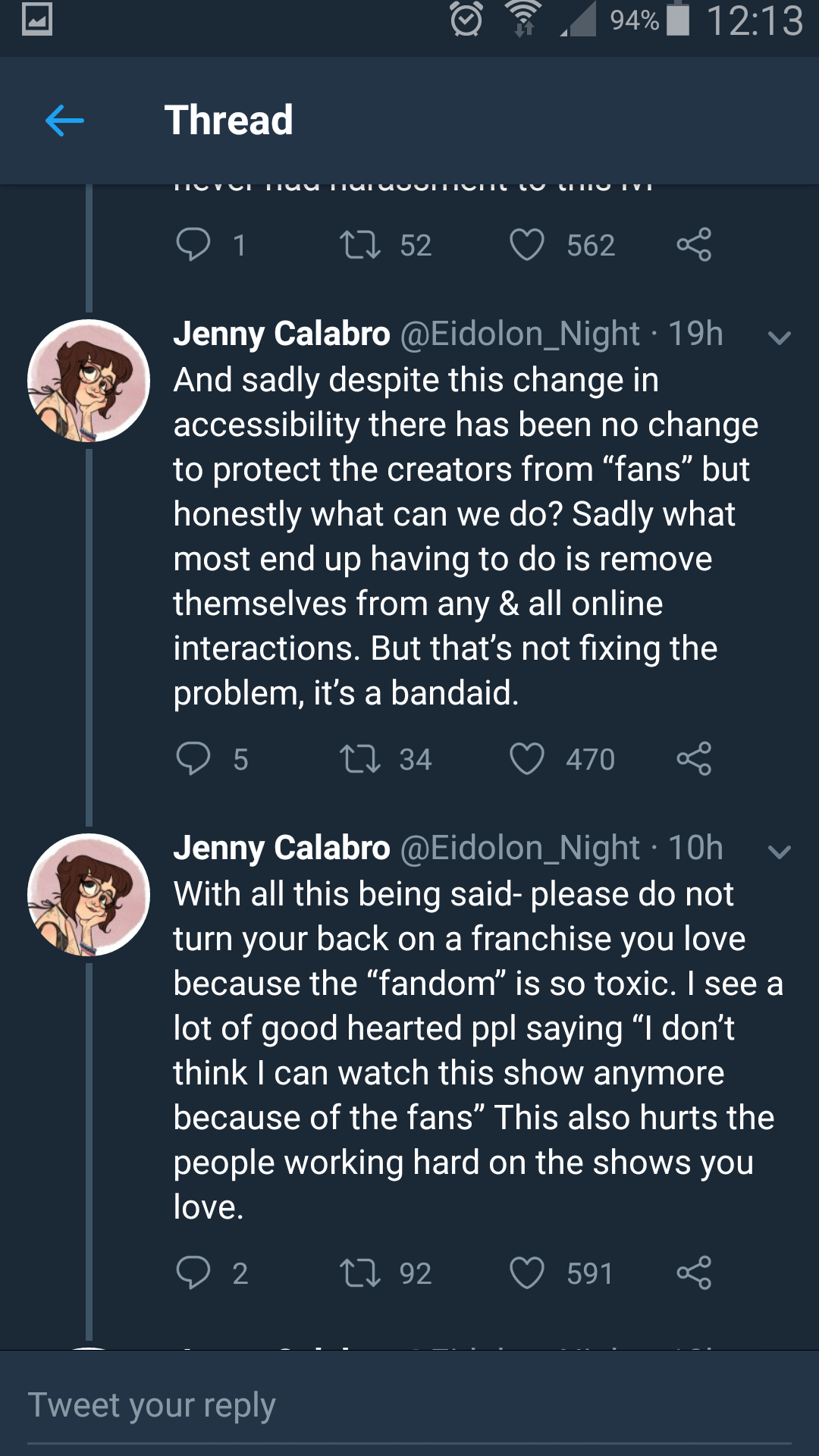The image size is (819, 1456).
Task: Share the tweet about toxic fandom
Action: pos(694,1272)
